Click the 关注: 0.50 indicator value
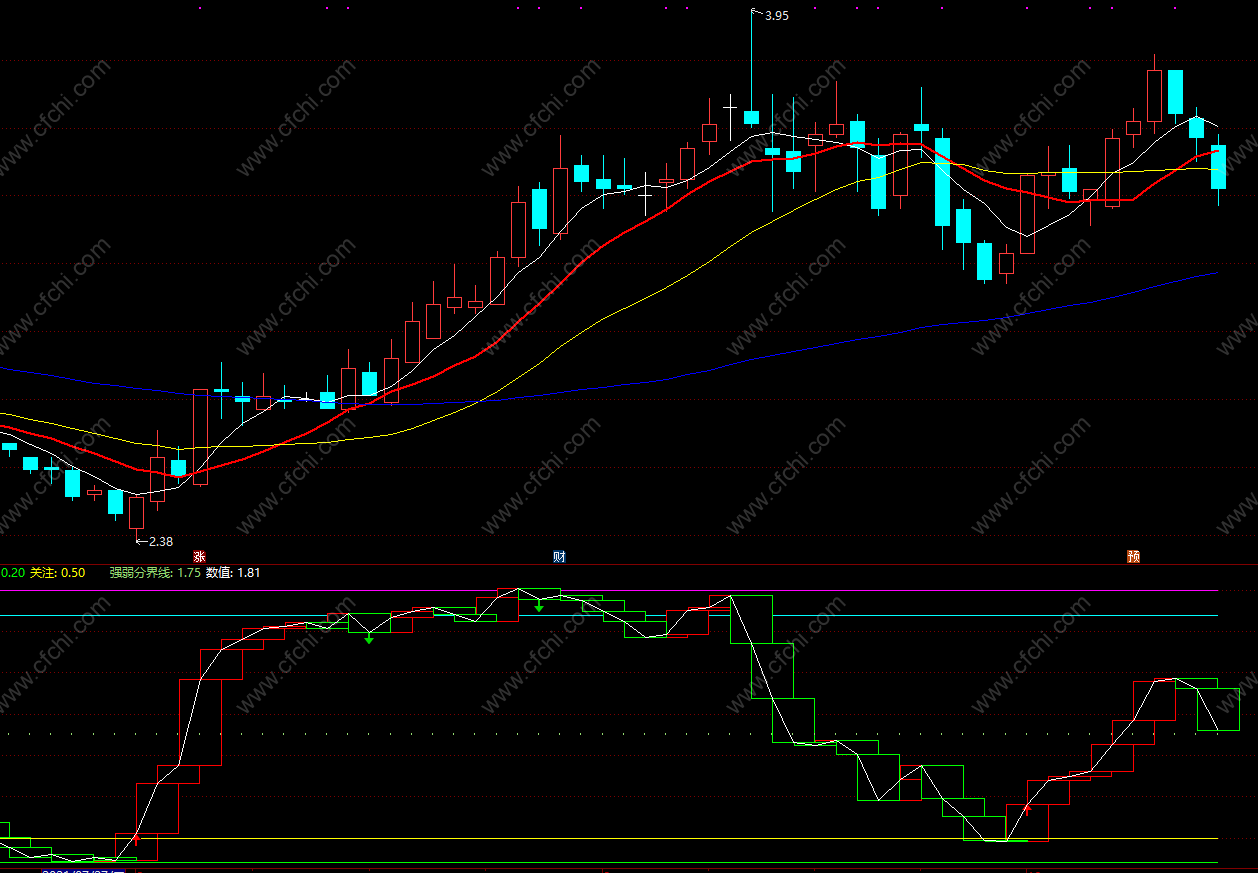 click(58, 573)
